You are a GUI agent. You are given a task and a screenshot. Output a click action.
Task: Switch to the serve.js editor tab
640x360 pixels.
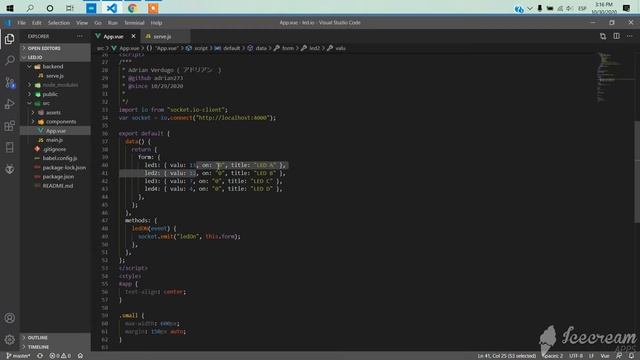coord(165,36)
